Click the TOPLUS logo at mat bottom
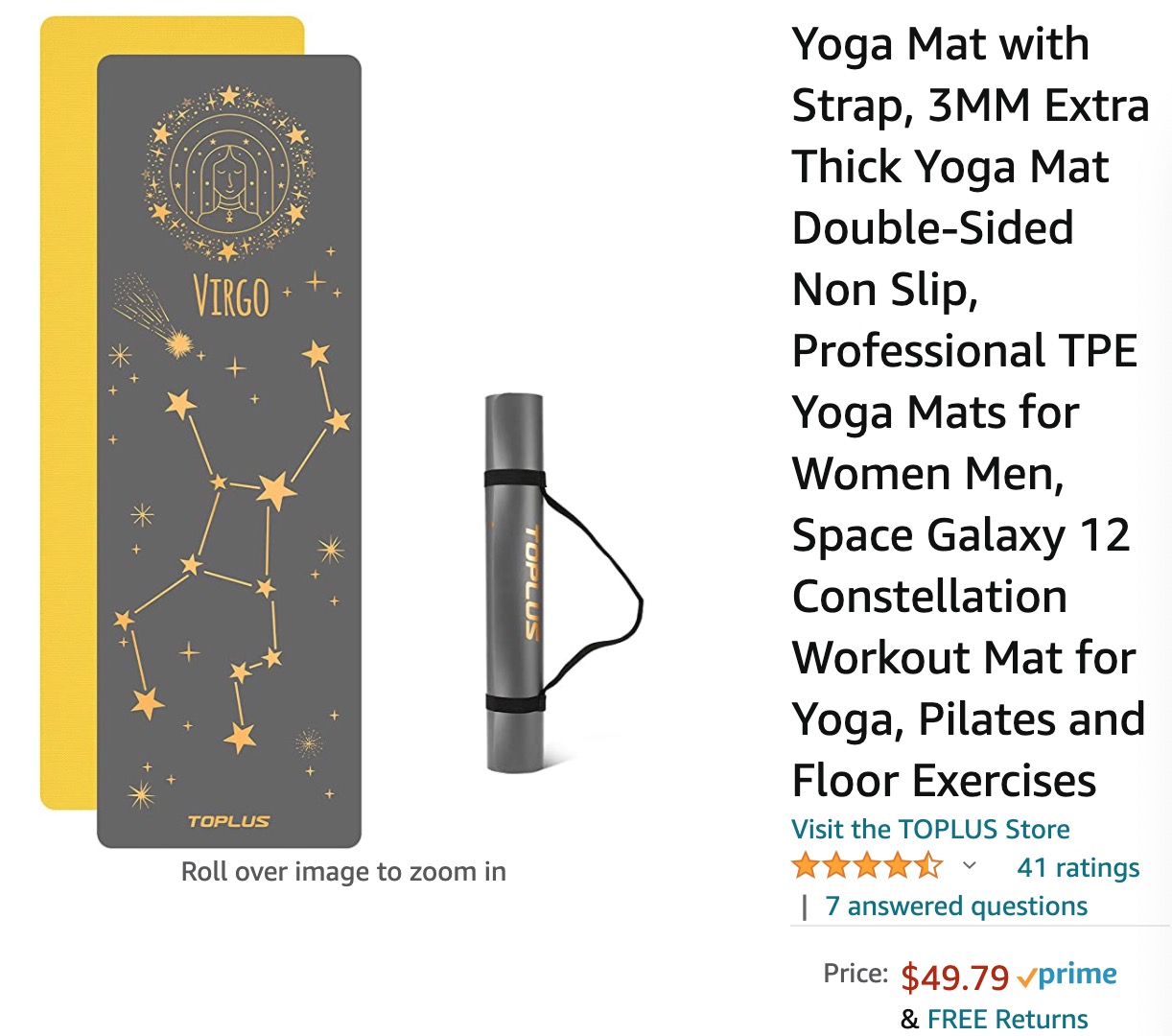 pyautogui.click(x=228, y=821)
